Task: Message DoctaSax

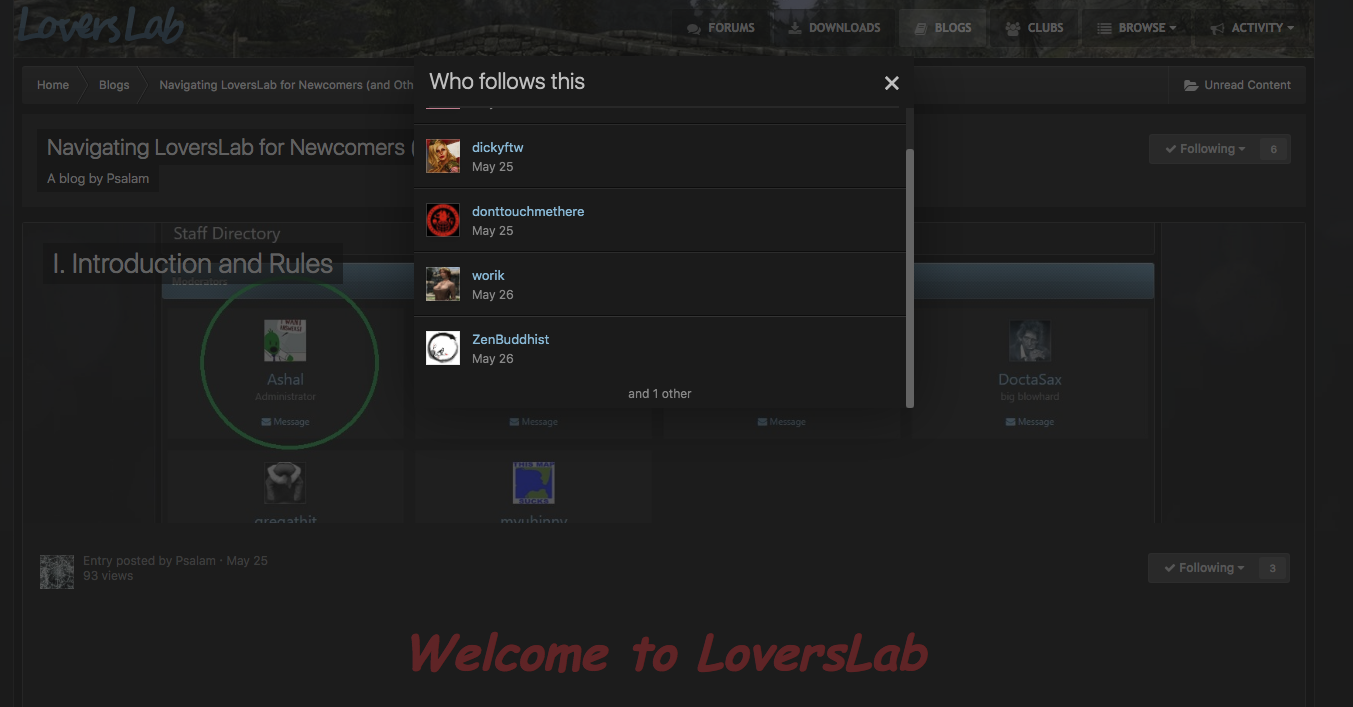Action: pyautogui.click(x=1029, y=422)
